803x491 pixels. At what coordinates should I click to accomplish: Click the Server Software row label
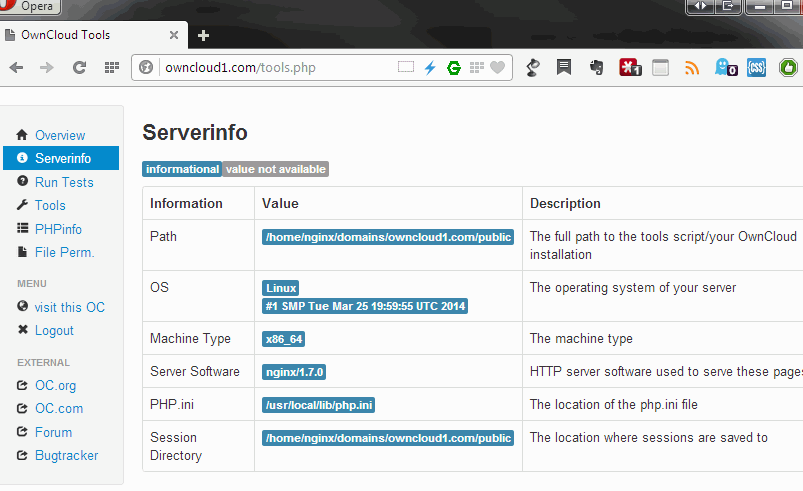195,371
